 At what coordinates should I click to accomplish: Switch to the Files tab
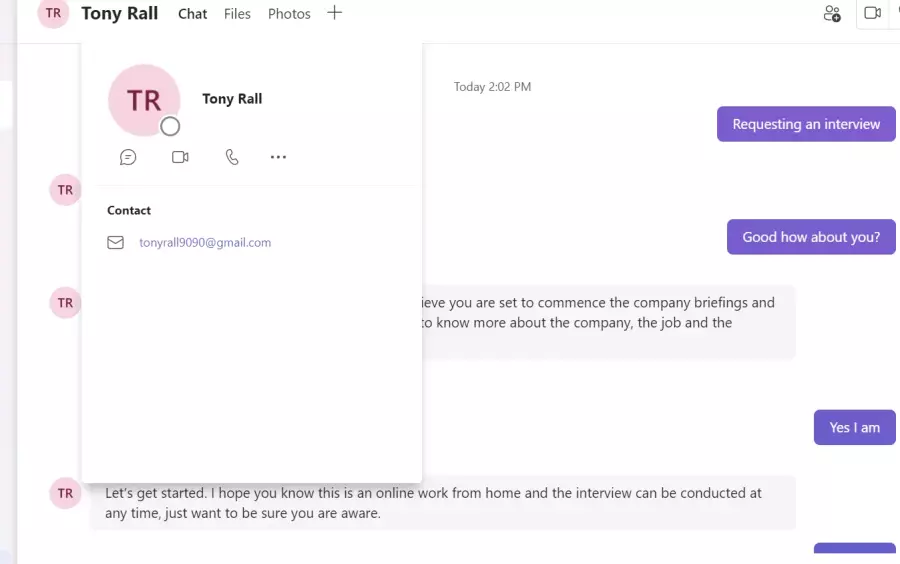(237, 14)
